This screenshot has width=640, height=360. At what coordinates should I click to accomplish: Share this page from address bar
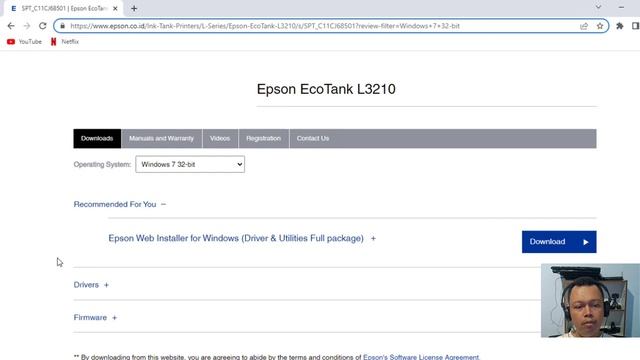click(584, 26)
